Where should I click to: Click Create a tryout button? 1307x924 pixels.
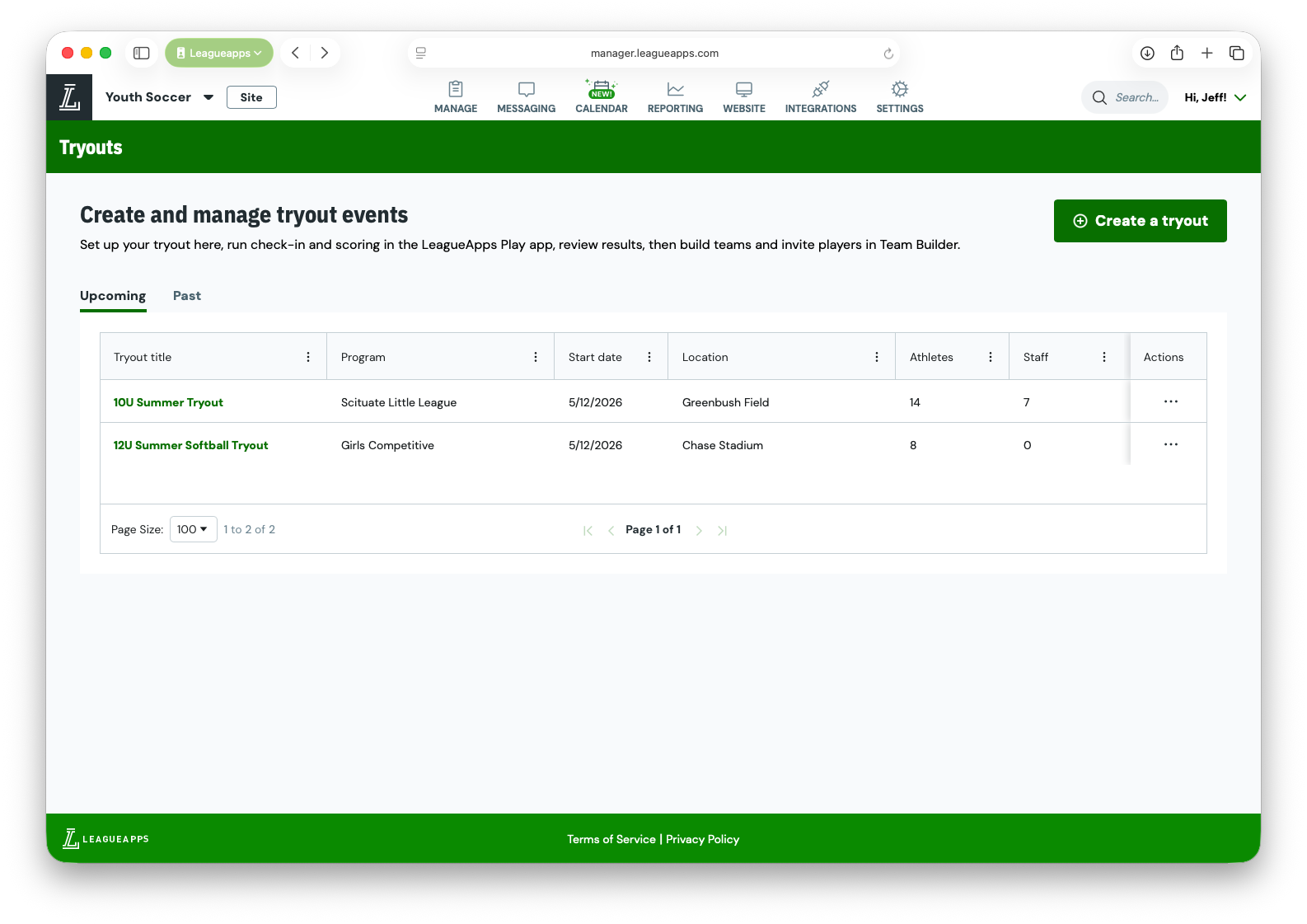tap(1141, 221)
